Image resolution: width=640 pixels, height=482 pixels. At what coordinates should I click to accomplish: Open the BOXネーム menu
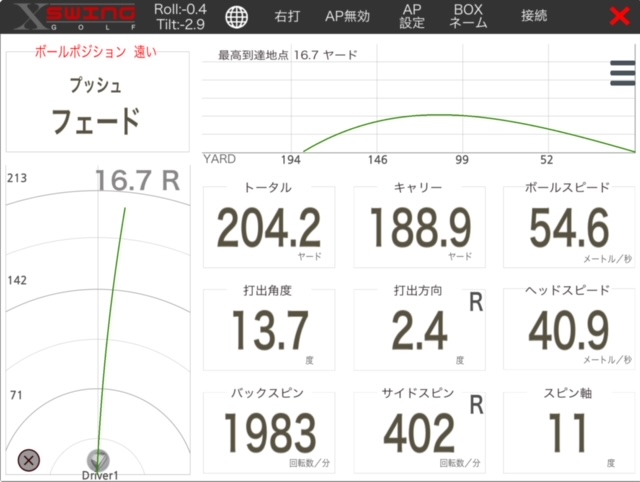click(468, 17)
